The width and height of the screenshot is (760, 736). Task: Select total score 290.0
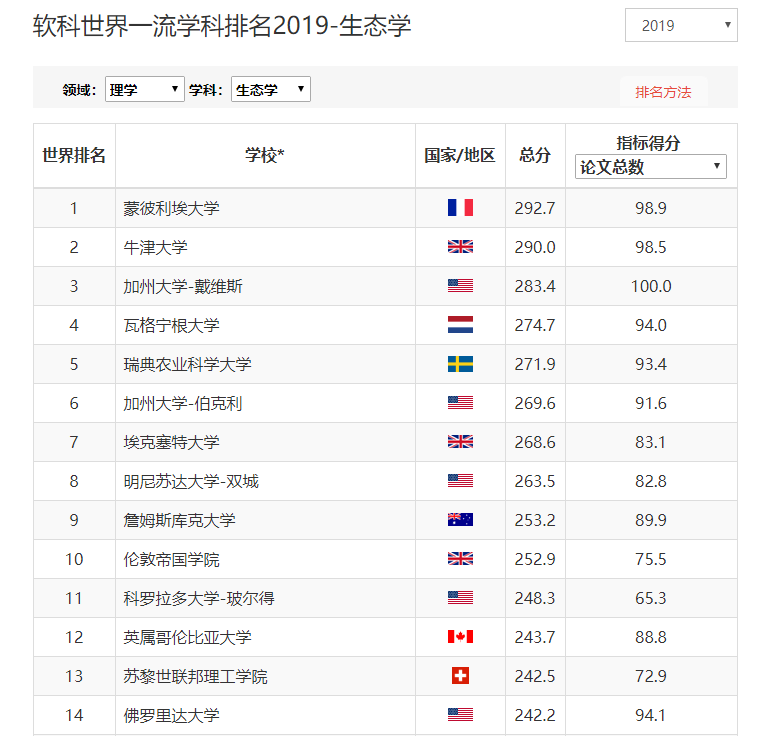535,247
